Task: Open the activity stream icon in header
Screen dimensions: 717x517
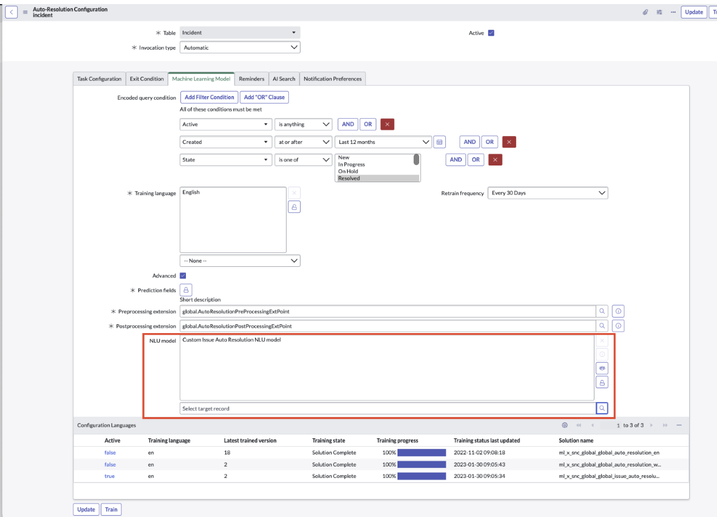Action: tap(659, 12)
